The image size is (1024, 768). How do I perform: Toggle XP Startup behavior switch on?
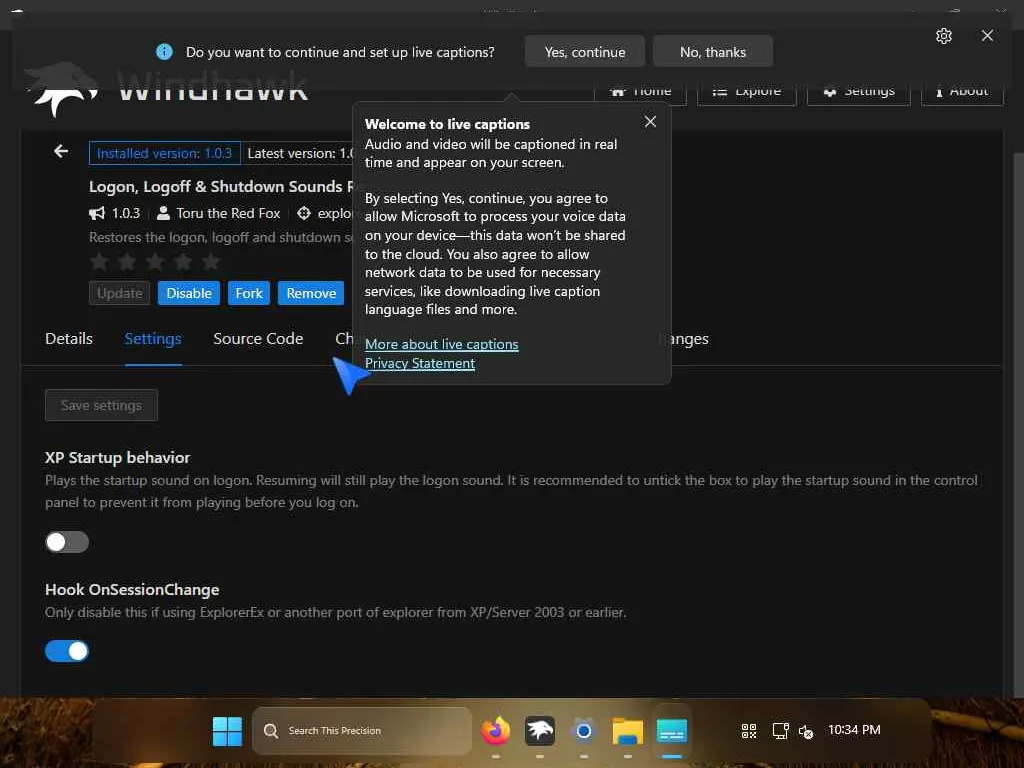(x=67, y=542)
